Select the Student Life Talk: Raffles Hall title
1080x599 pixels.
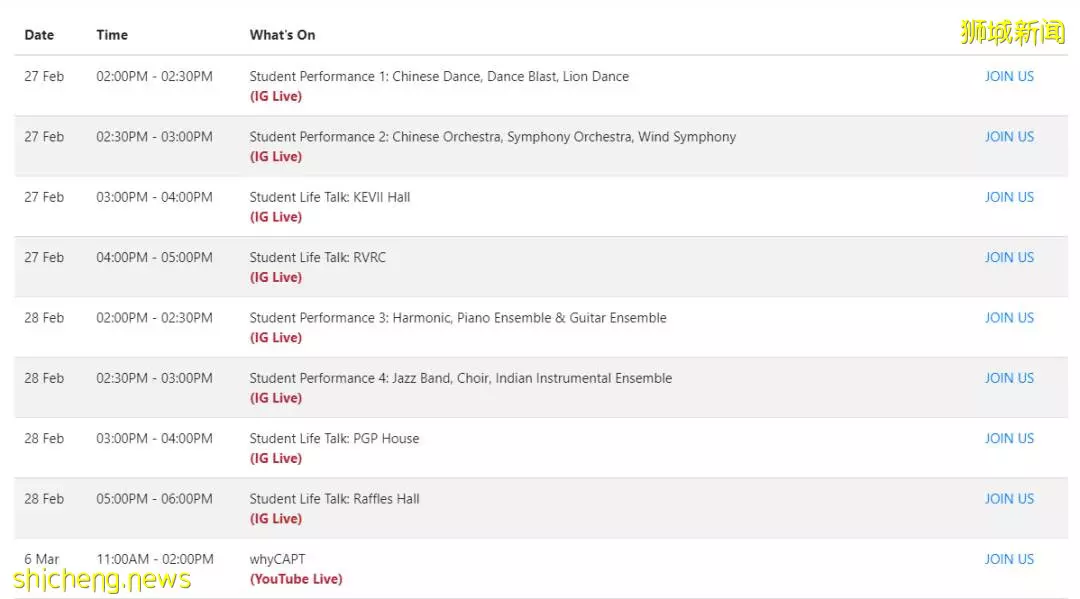click(x=334, y=499)
